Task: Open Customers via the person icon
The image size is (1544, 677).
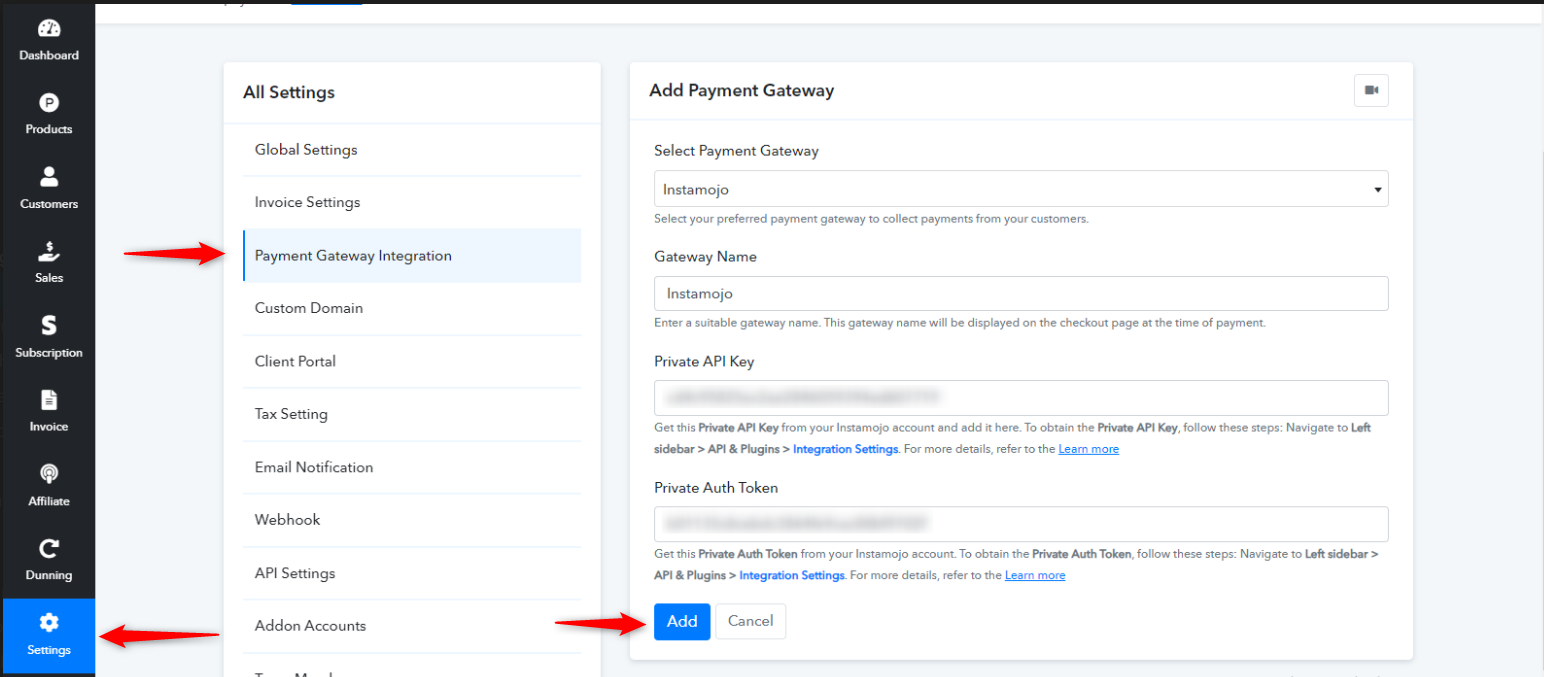Action: 49,177
